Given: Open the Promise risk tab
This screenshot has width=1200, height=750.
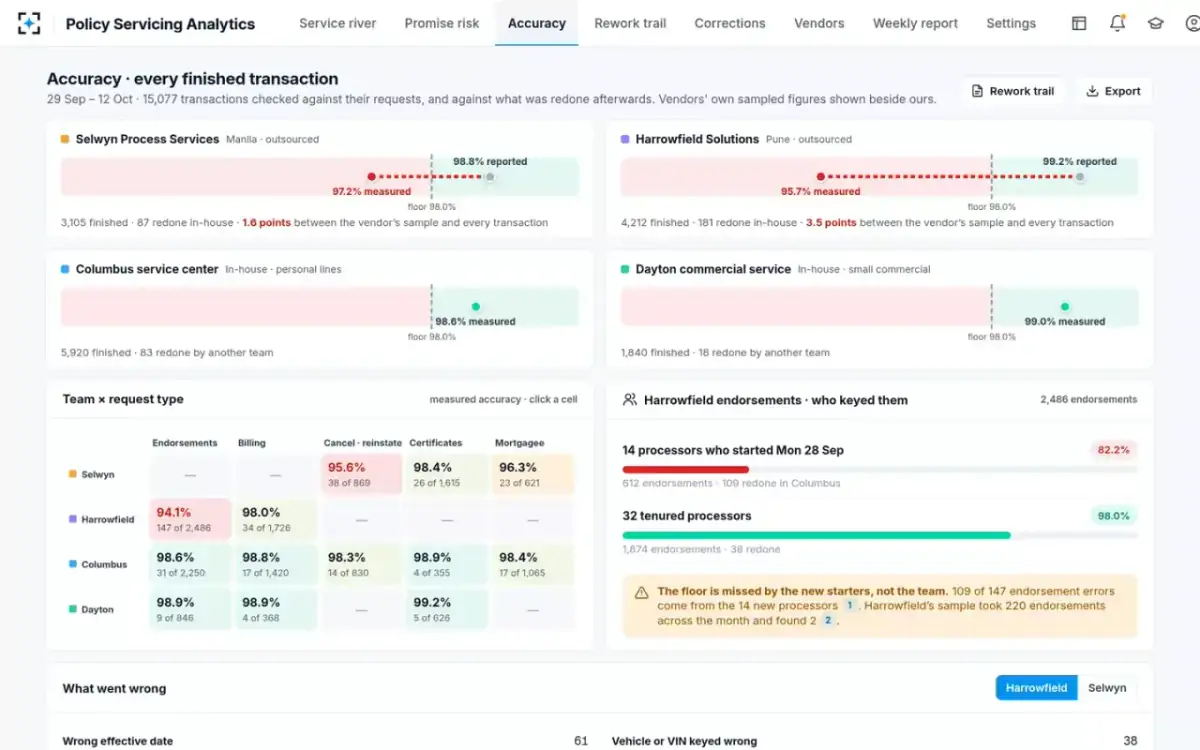Looking at the screenshot, I should 442,23.
